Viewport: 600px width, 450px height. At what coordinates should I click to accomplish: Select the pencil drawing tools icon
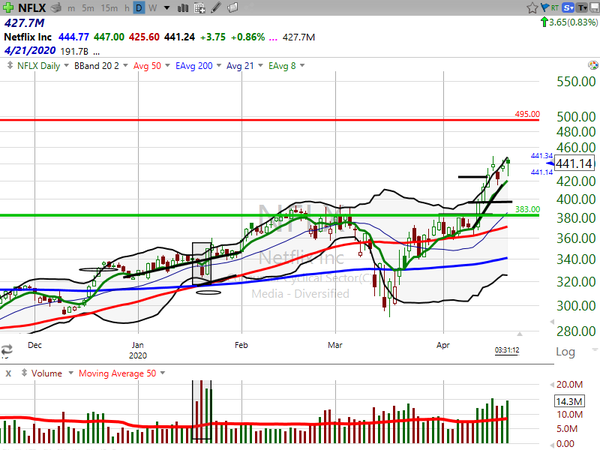coord(216,8)
